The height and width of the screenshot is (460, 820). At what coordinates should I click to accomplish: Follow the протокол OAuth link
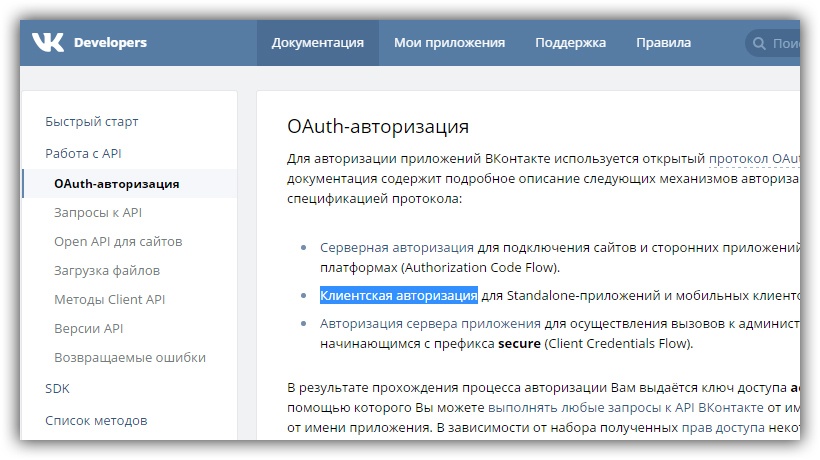pos(754,158)
